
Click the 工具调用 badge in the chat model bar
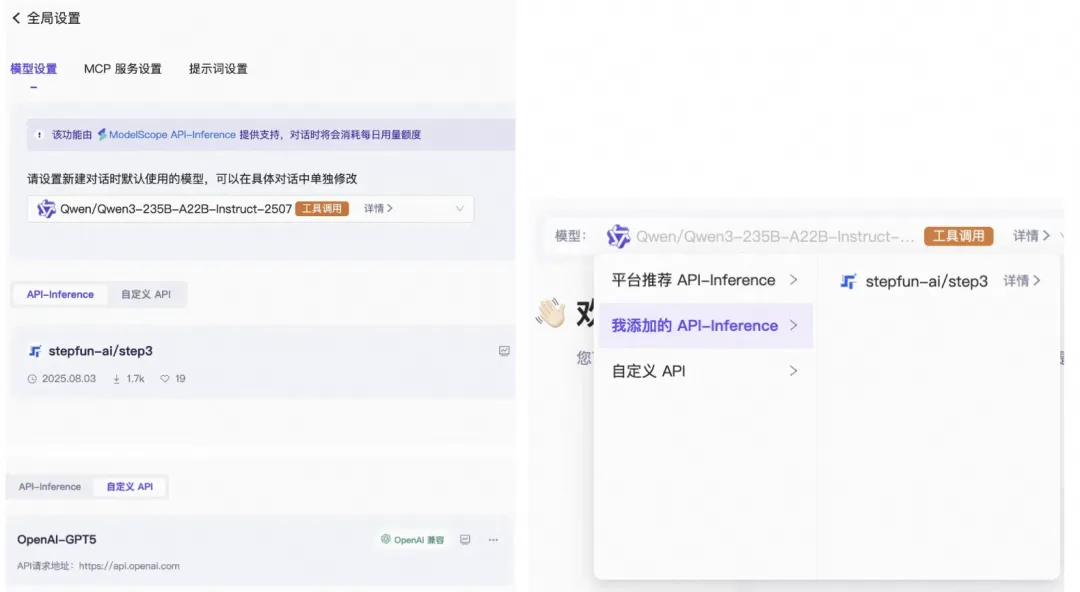(958, 236)
